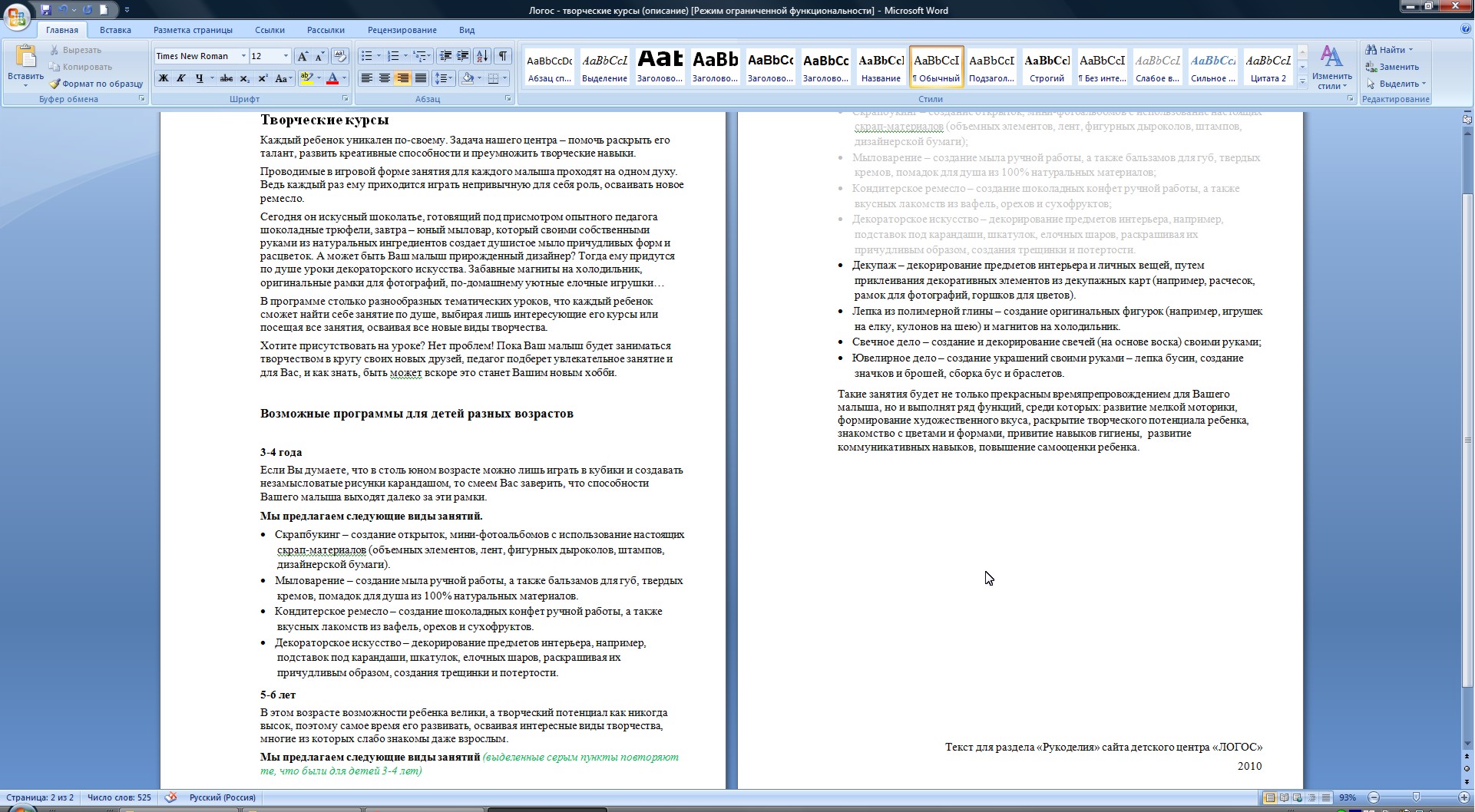Apply the yellow text highlight color
Image resolution: width=1475 pixels, height=812 pixels.
[x=306, y=78]
